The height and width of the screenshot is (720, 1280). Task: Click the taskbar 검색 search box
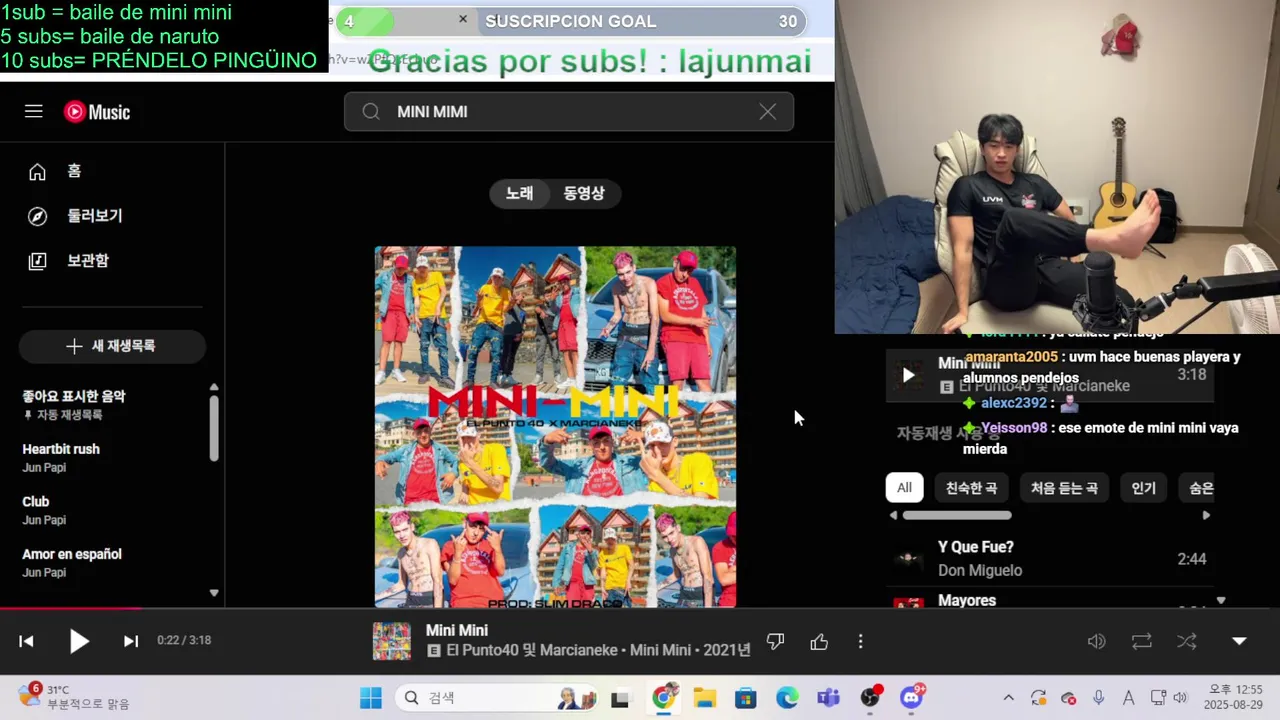pos(498,698)
